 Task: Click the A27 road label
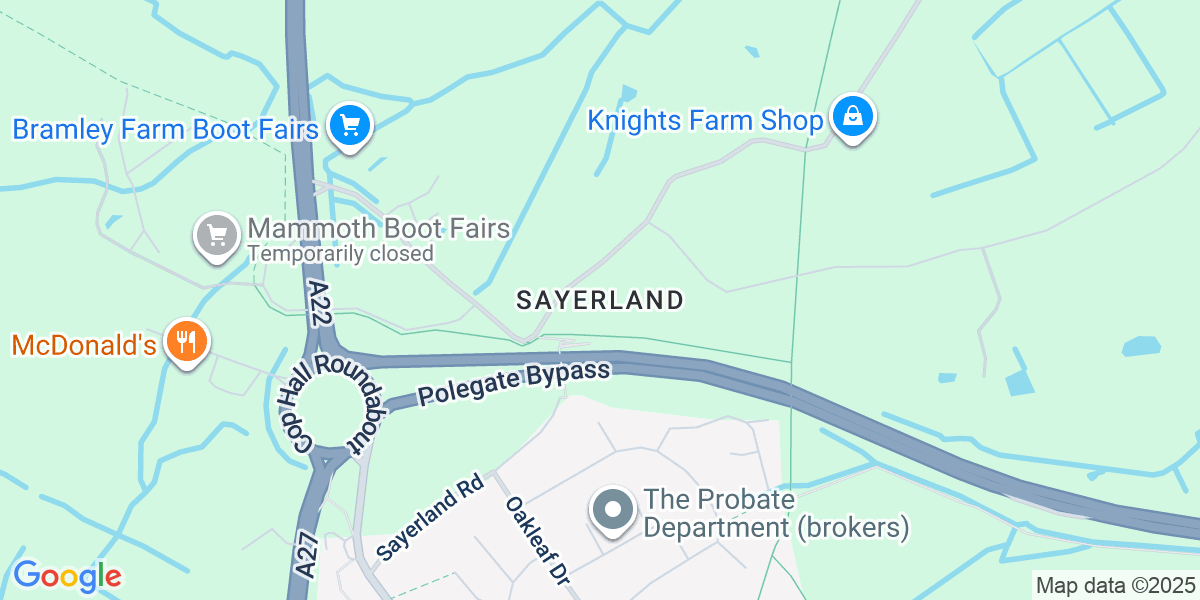point(307,553)
